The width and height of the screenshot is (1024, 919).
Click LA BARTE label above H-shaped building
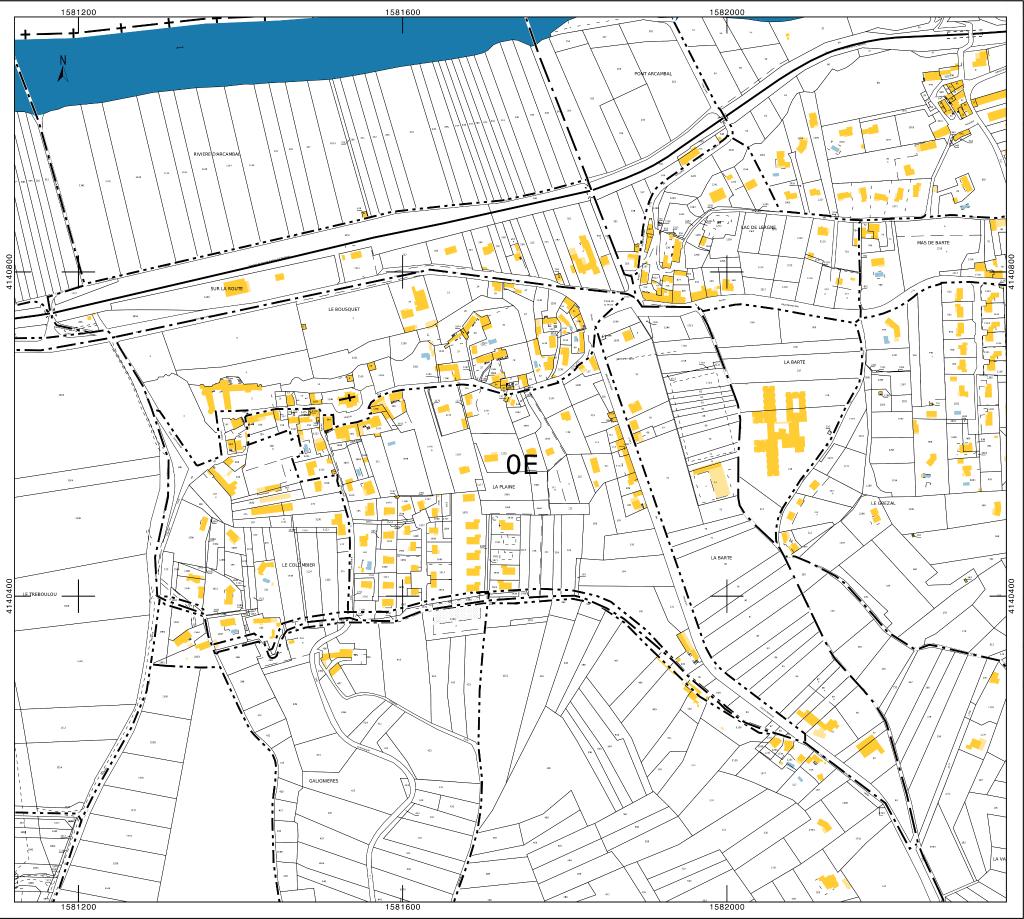[x=794, y=362]
